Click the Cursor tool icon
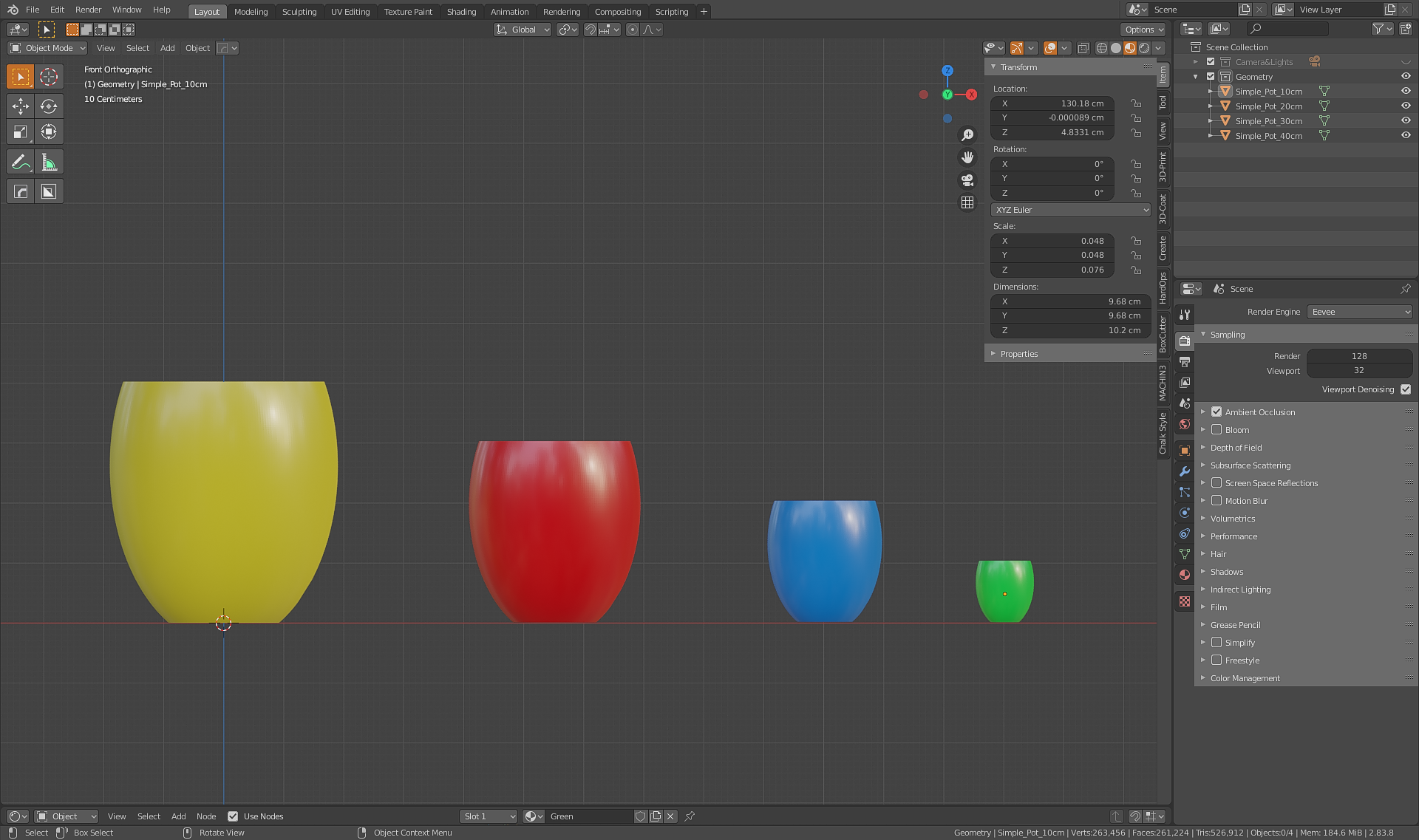 click(x=49, y=76)
